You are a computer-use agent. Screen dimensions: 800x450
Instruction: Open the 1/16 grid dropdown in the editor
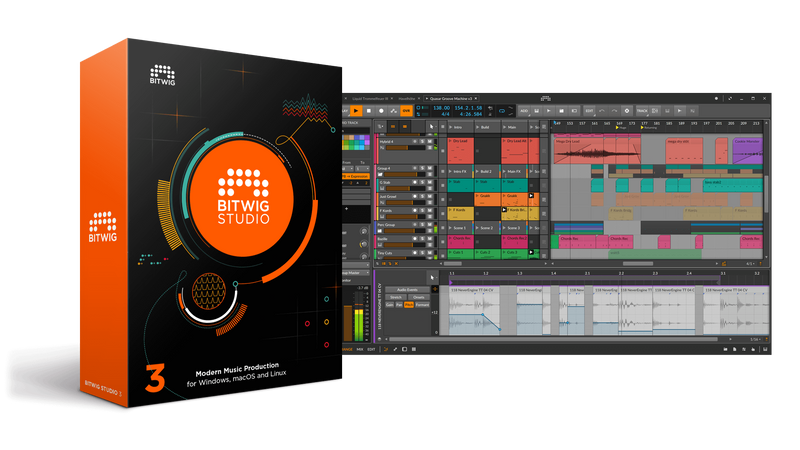756,339
